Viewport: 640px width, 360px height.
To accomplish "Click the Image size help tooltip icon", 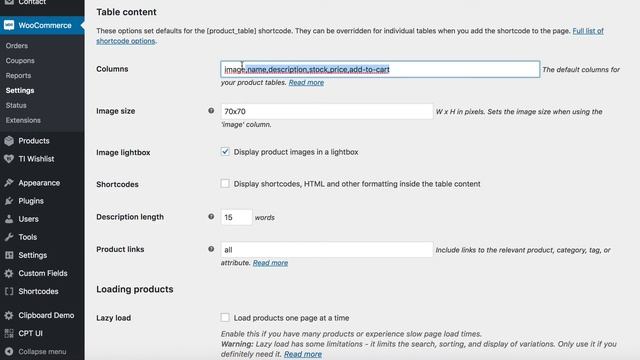I will (x=211, y=111).
